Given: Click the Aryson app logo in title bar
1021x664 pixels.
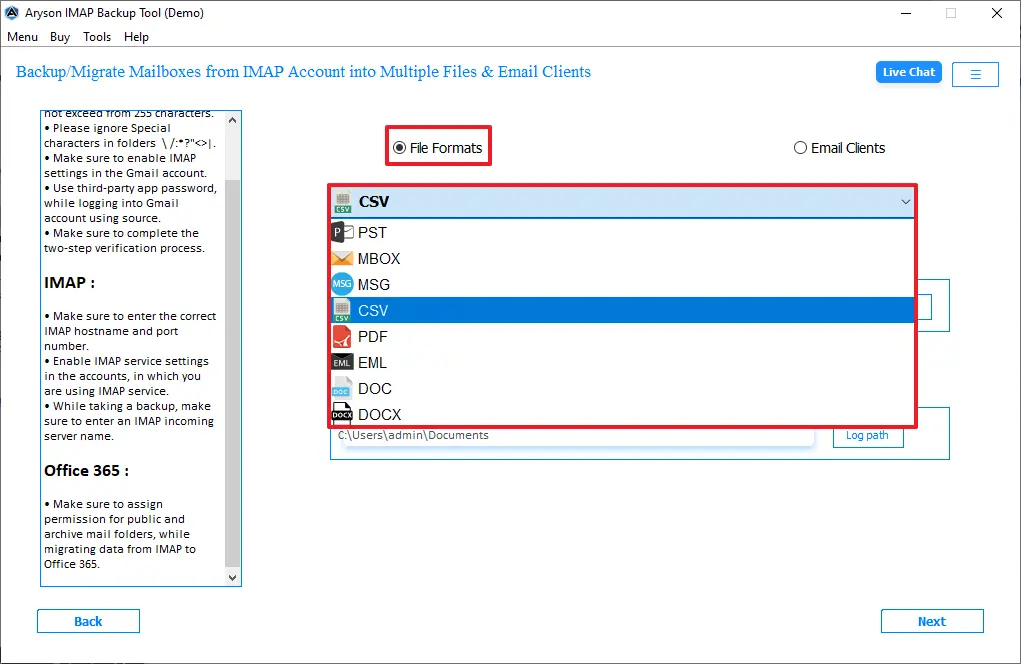Looking at the screenshot, I should click(x=12, y=13).
